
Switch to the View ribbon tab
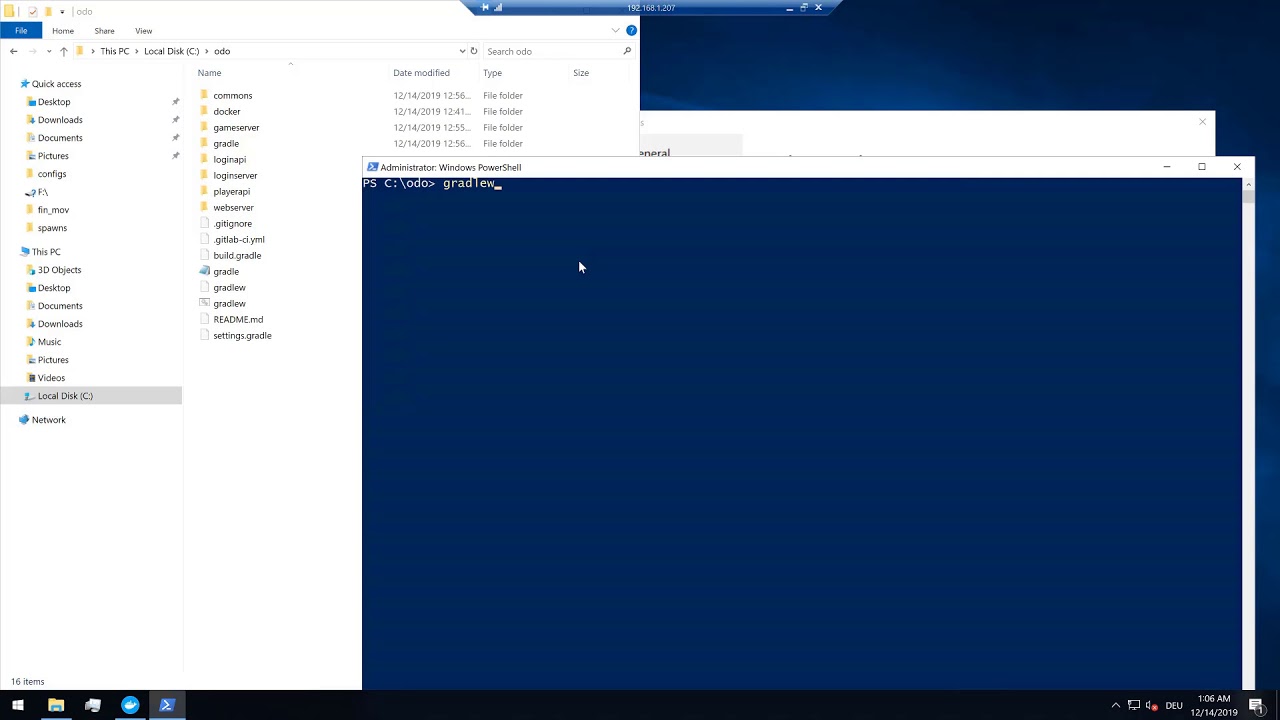(144, 31)
